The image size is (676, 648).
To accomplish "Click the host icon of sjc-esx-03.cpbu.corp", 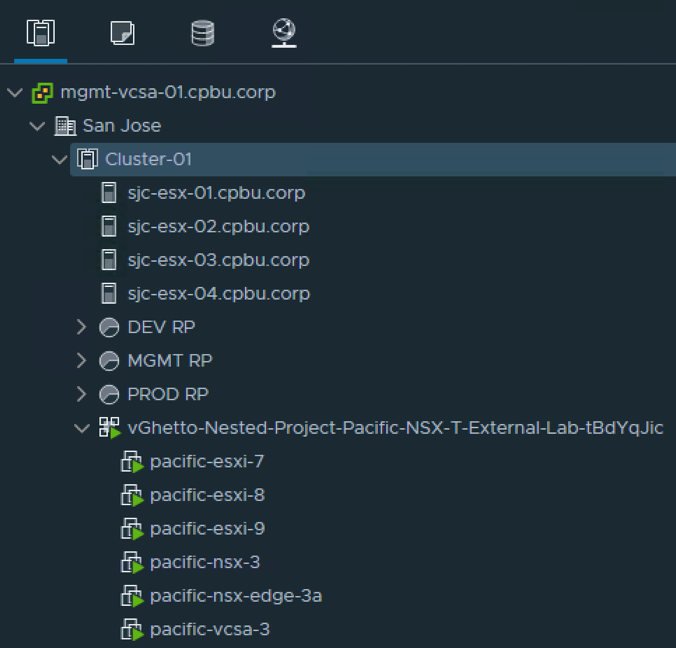I will pyautogui.click(x=109, y=260).
